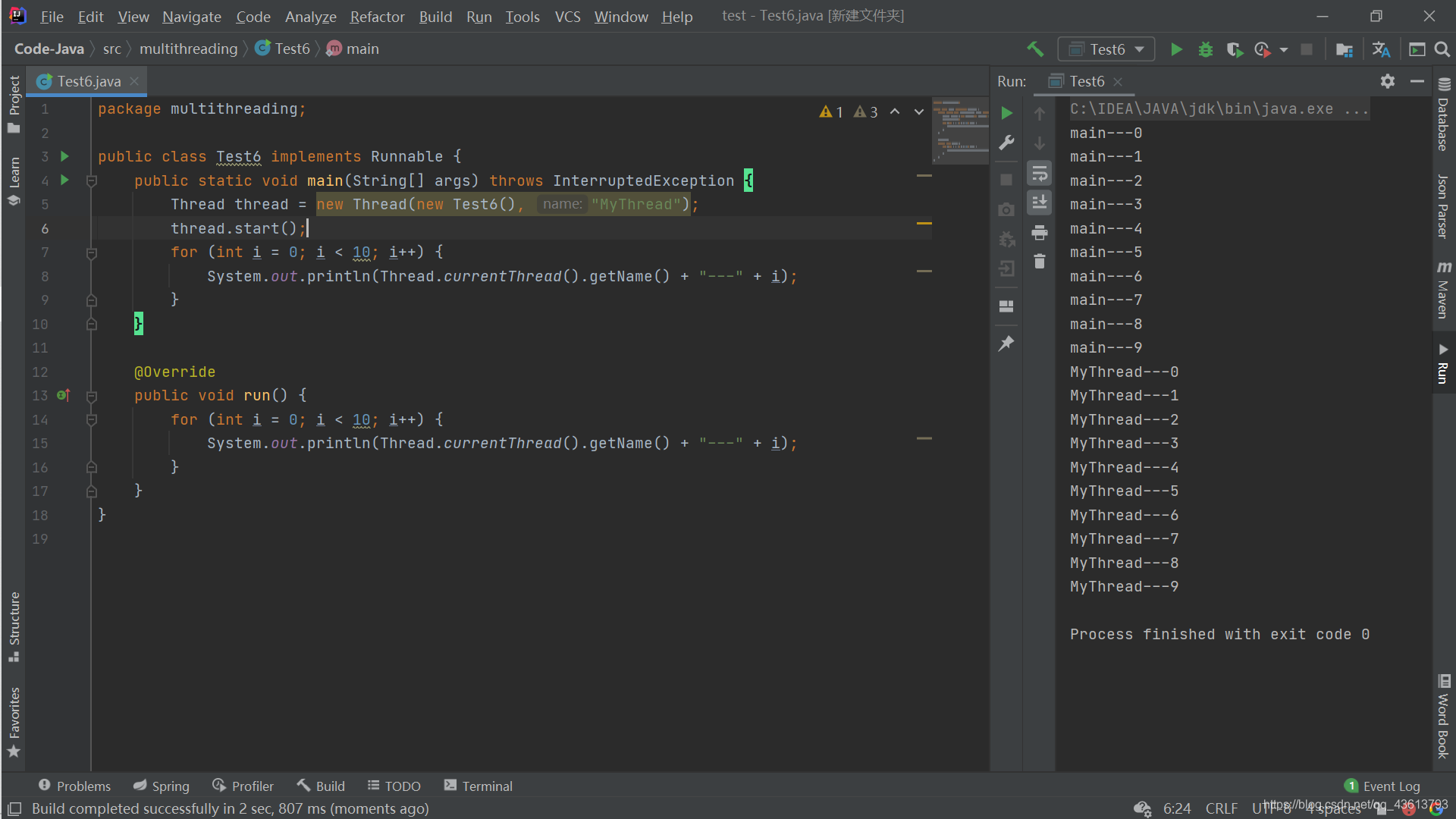The image size is (1456, 819).
Task: Open the Build menu
Action: (x=435, y=16)
